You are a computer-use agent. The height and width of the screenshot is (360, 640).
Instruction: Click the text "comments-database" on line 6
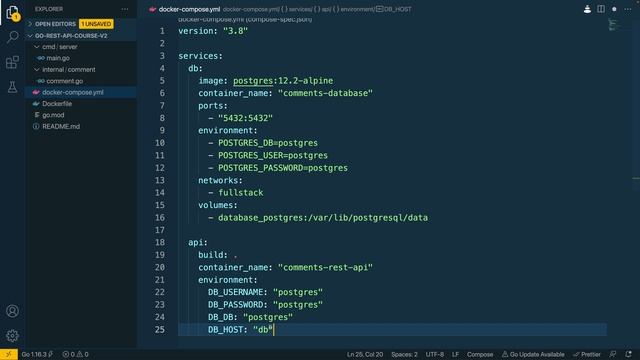[325, 93]
